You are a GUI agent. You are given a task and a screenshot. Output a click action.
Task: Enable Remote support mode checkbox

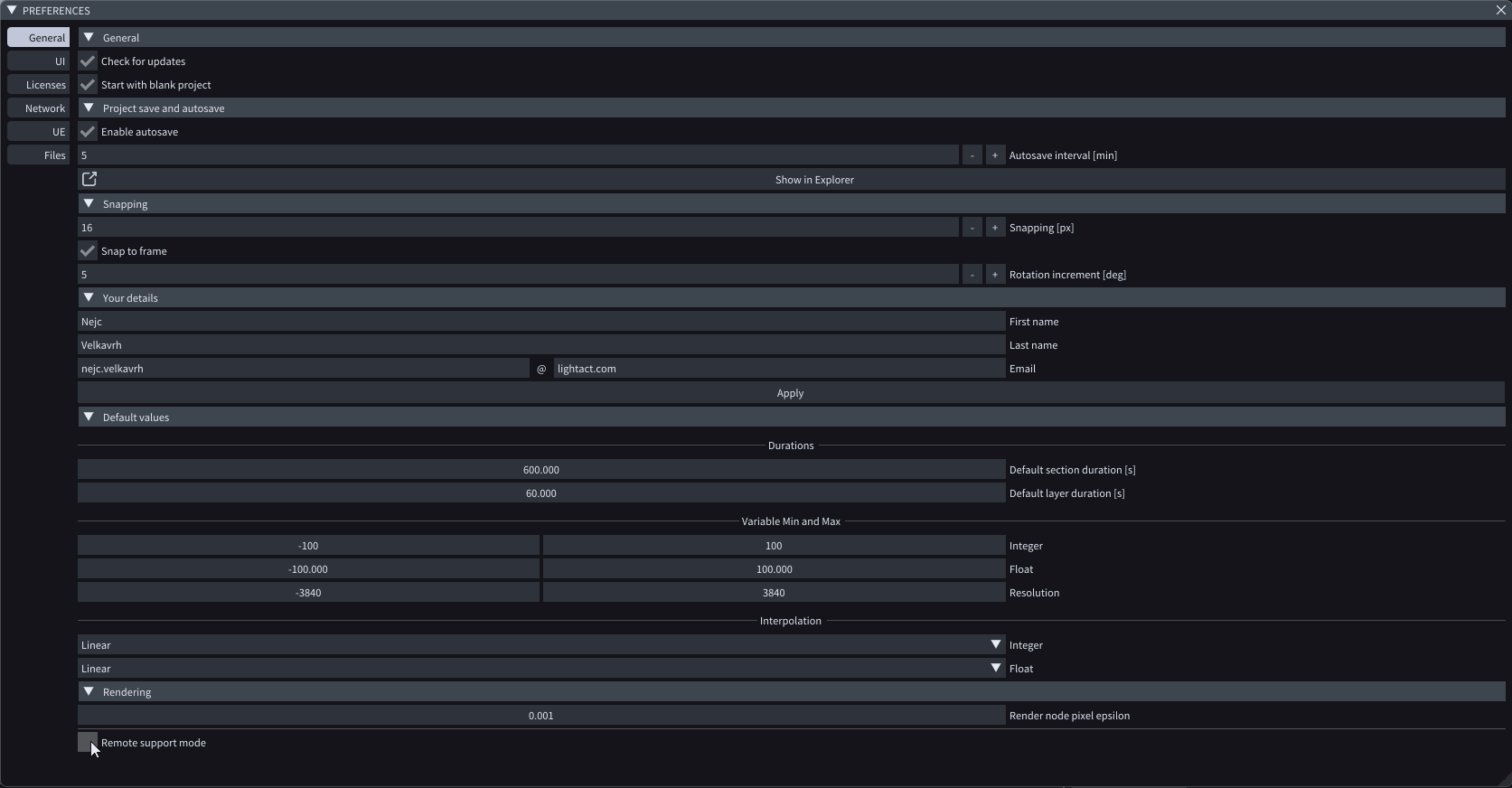click(87, 743)
